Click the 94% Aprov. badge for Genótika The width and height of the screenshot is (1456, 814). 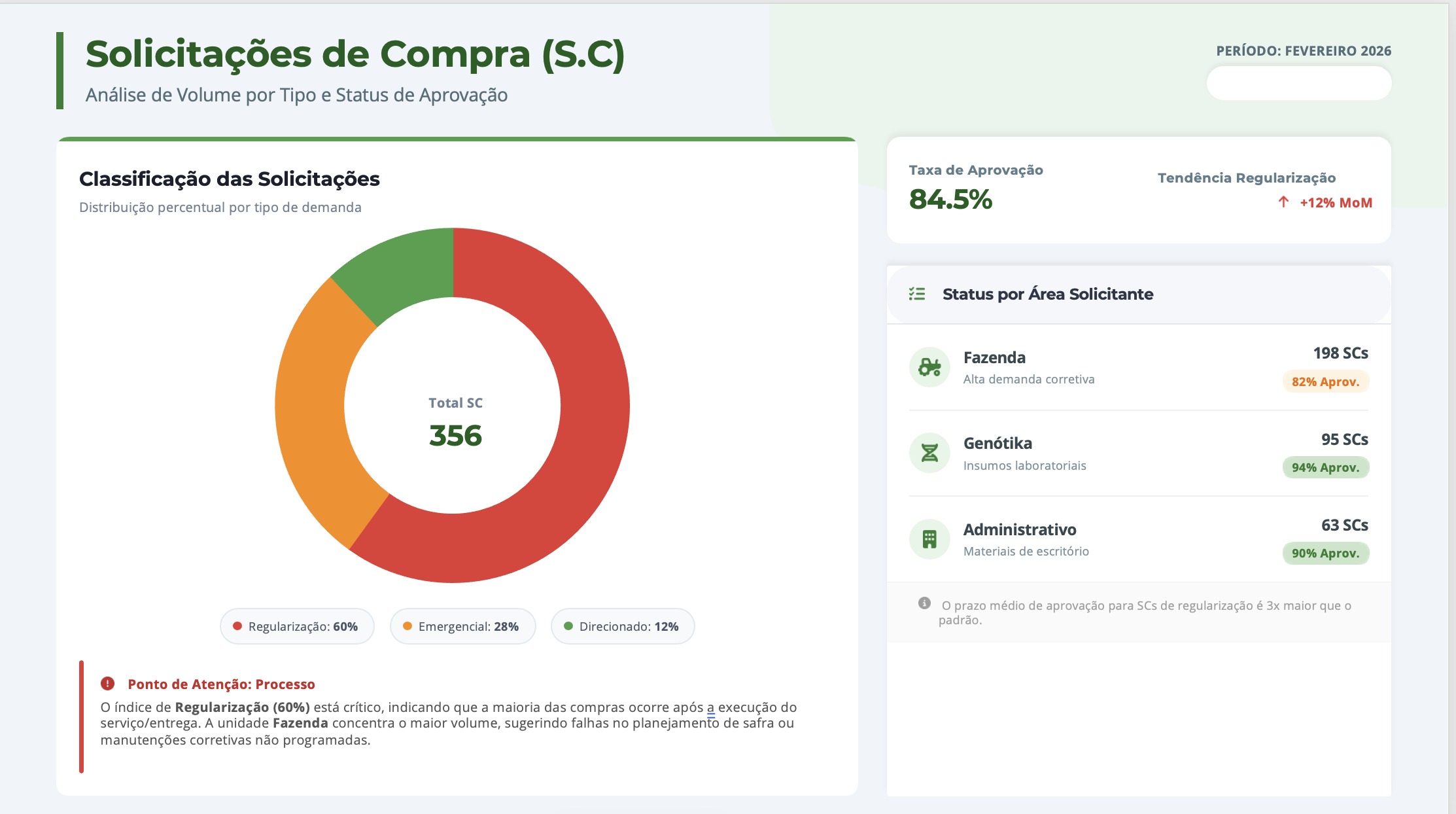click(1325, 467)
